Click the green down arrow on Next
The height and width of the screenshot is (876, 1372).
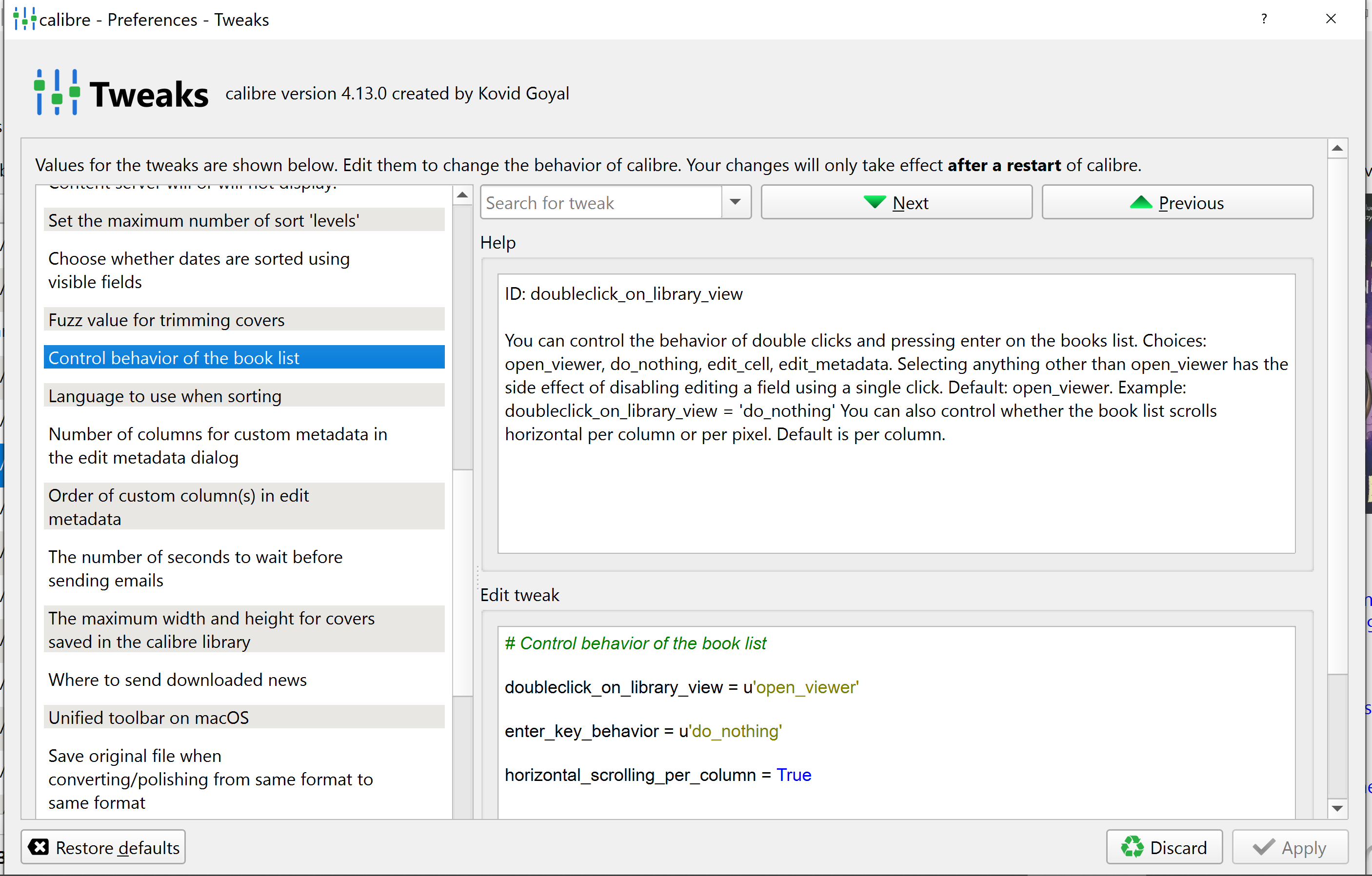coord(874,202)
